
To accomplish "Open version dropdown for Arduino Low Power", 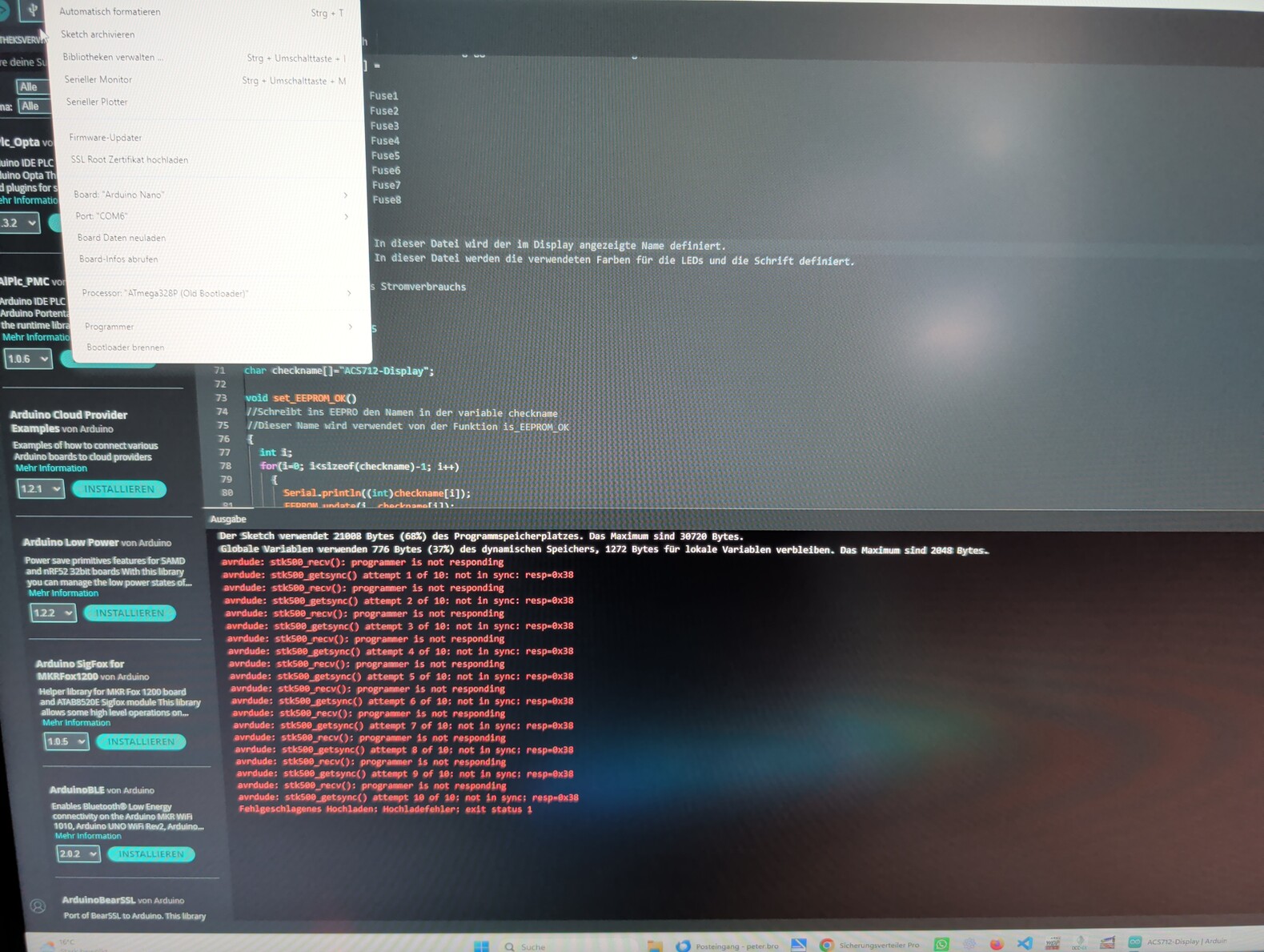I will 53,613.
